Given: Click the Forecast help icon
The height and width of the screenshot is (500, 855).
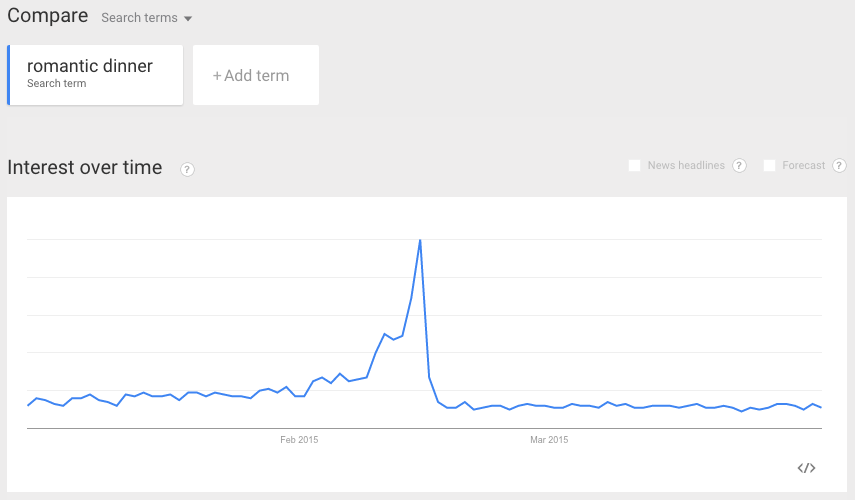Looking at the screenshot, I should click(839, 165).
